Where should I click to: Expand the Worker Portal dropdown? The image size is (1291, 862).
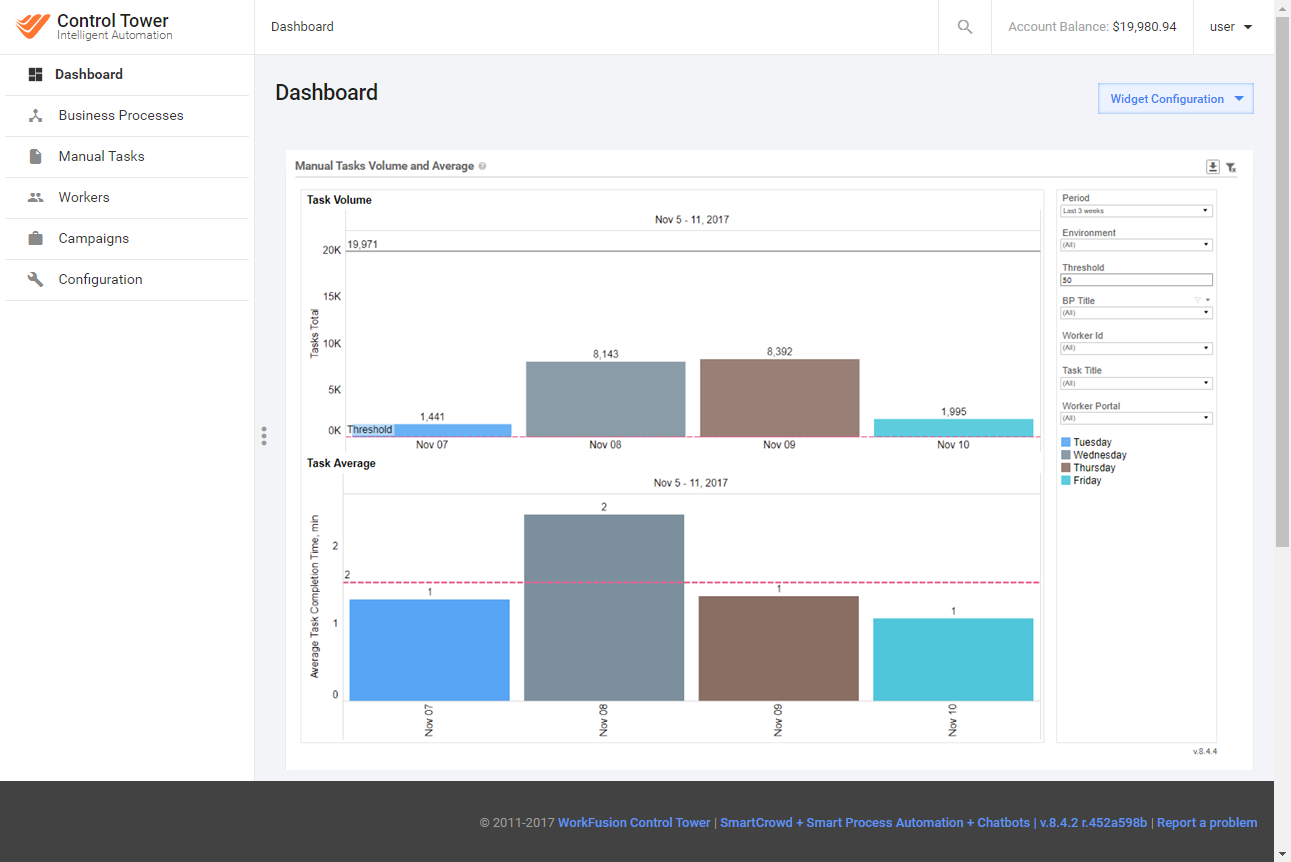pos(1137,418)
